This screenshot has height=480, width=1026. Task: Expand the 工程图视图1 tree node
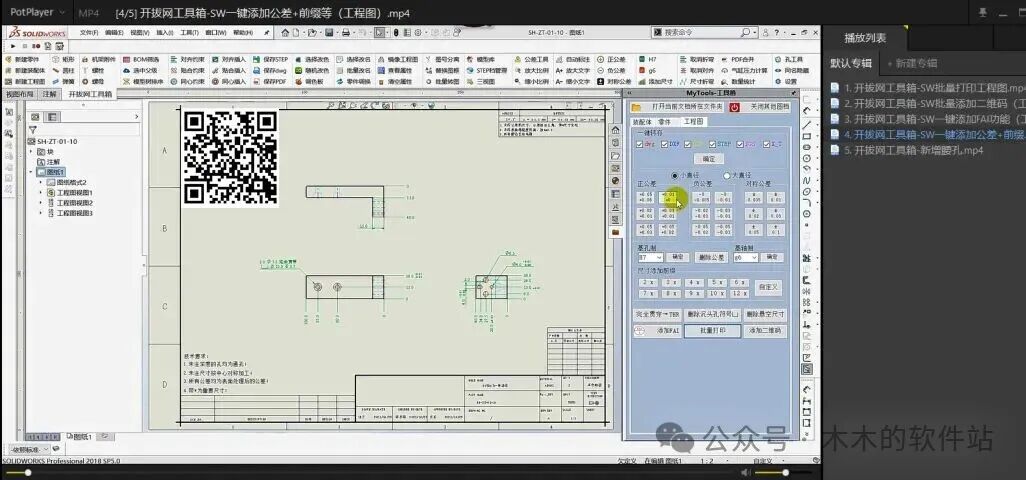point(40,192)
